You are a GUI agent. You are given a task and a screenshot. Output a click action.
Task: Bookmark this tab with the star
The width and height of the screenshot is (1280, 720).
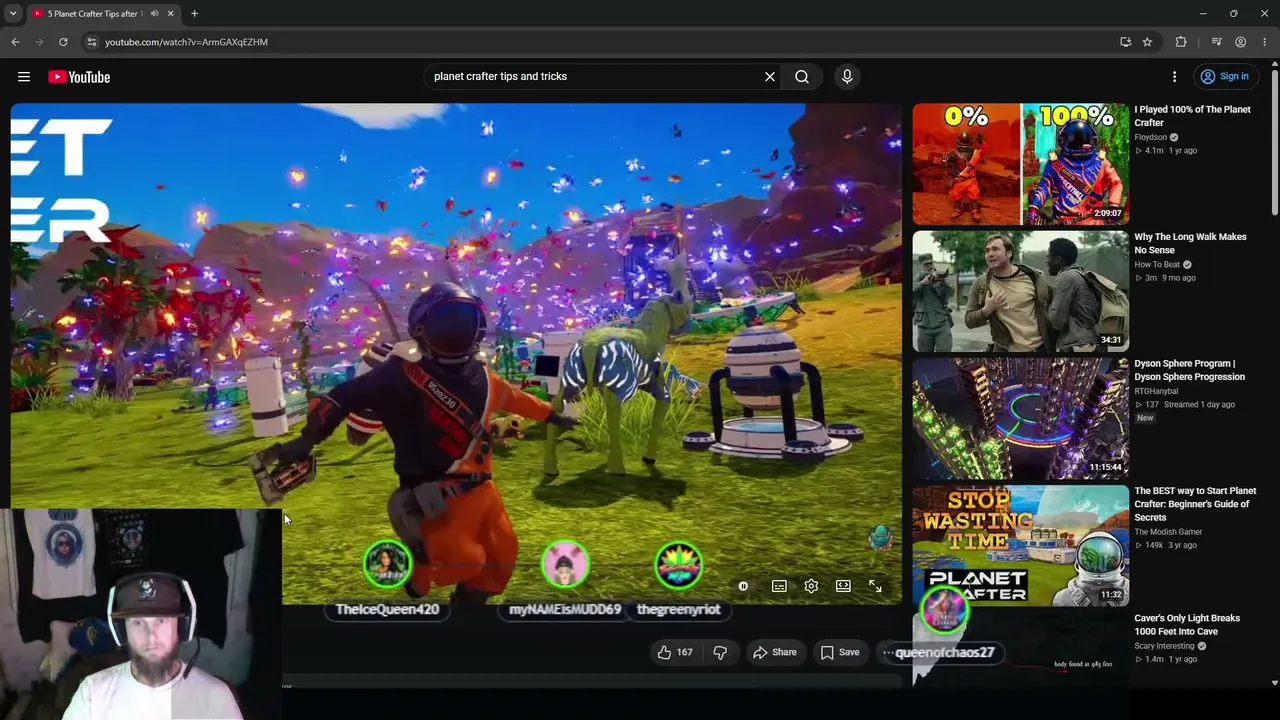pos(1147,42)
